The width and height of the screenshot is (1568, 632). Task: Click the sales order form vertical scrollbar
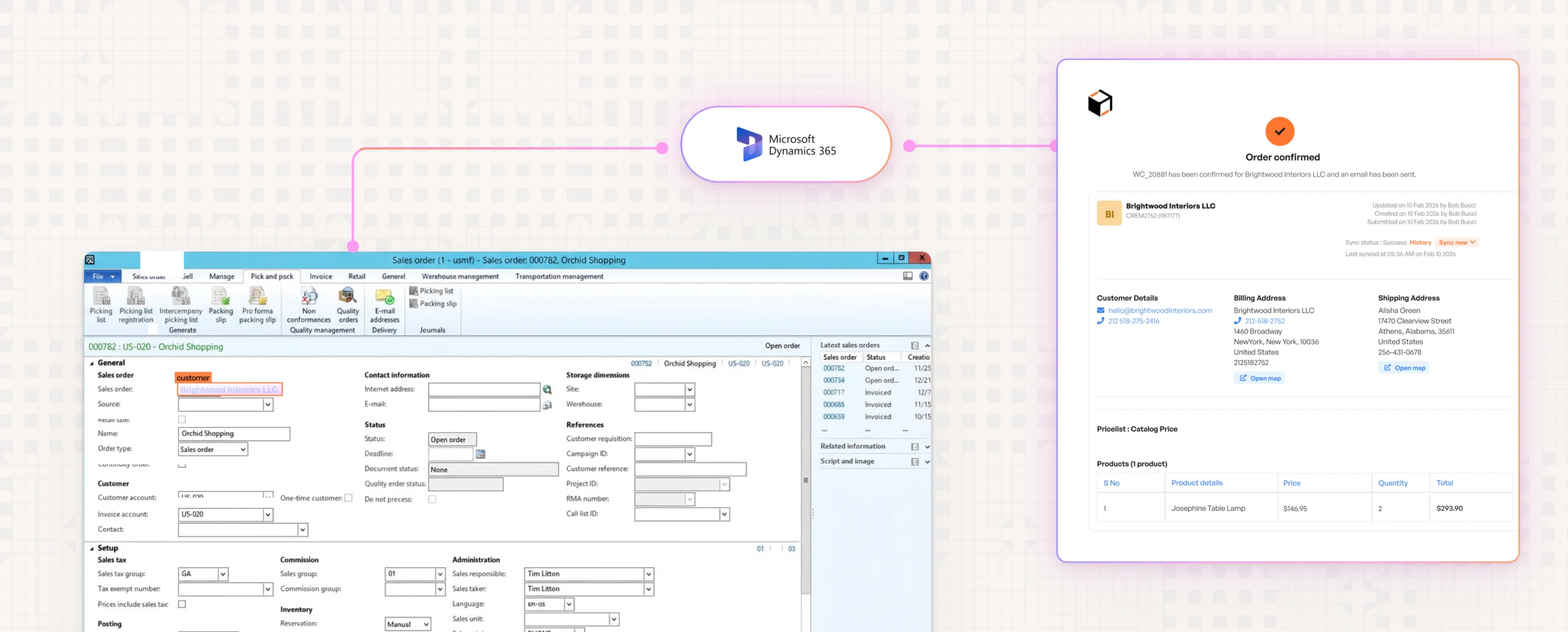(805, 481)
